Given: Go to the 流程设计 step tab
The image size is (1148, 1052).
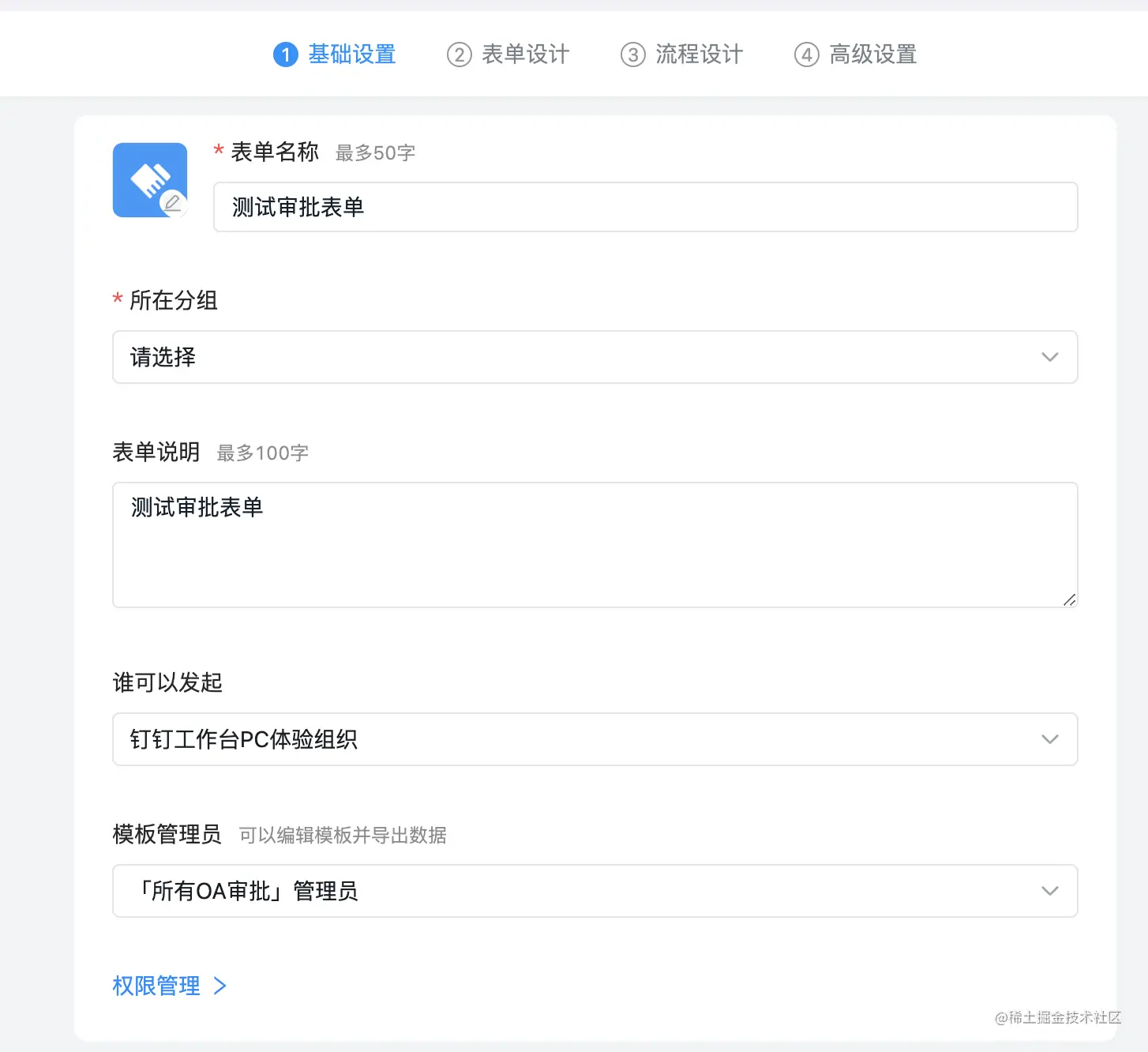Looking at the screenshot, I should click(x=682, y=54).
